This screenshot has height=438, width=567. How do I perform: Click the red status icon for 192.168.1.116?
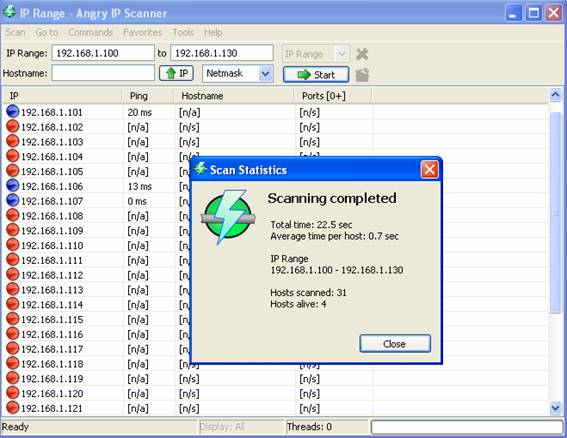[13, 333]
